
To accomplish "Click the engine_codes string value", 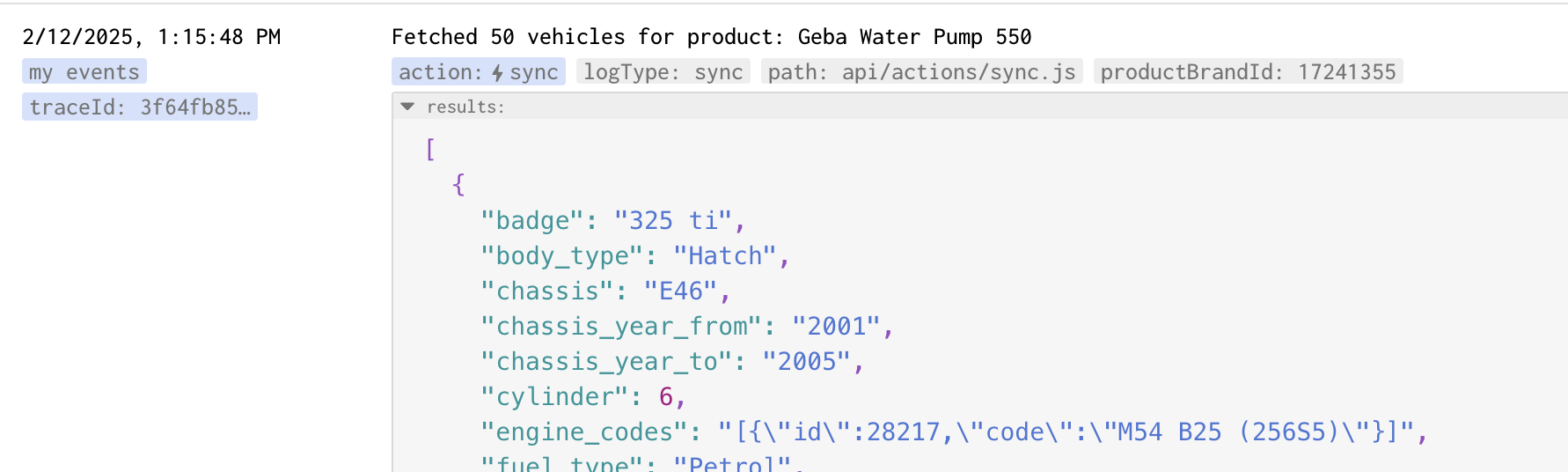I will click(1066, 431).
